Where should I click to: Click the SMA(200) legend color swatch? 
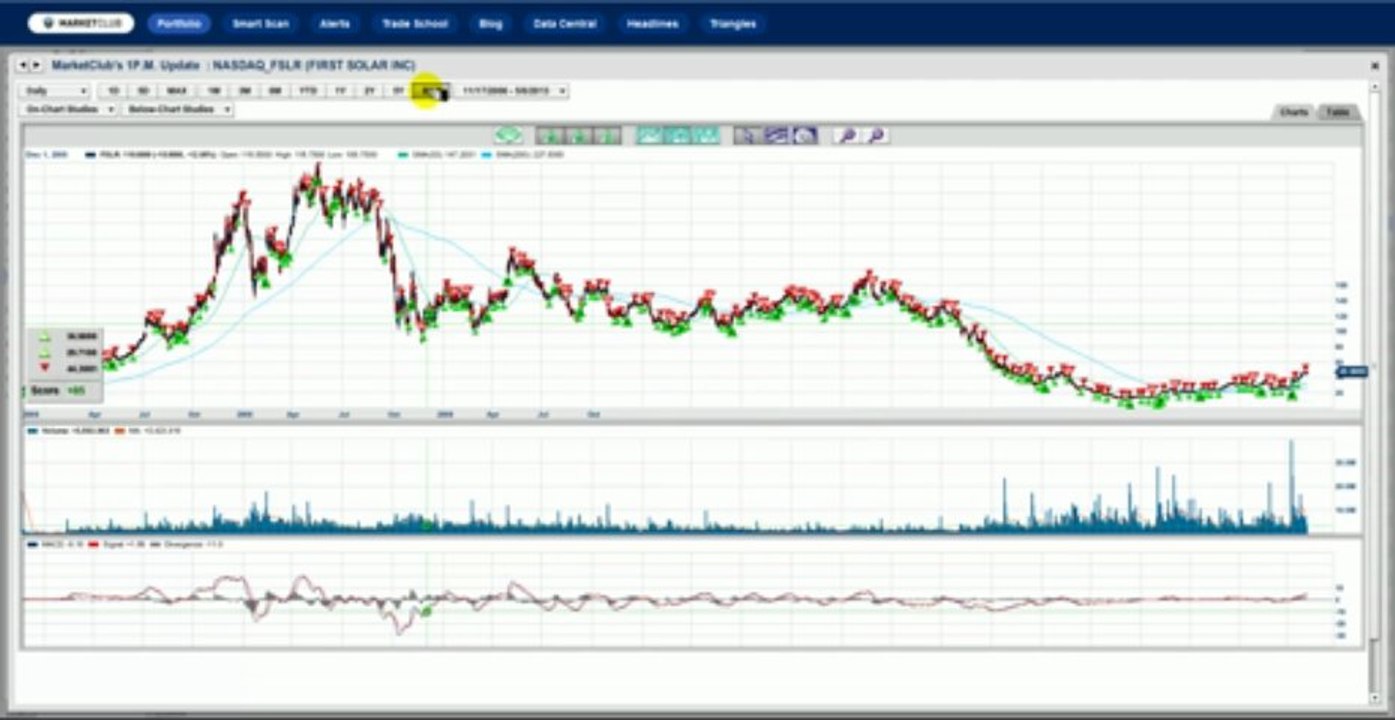[488, 155]
